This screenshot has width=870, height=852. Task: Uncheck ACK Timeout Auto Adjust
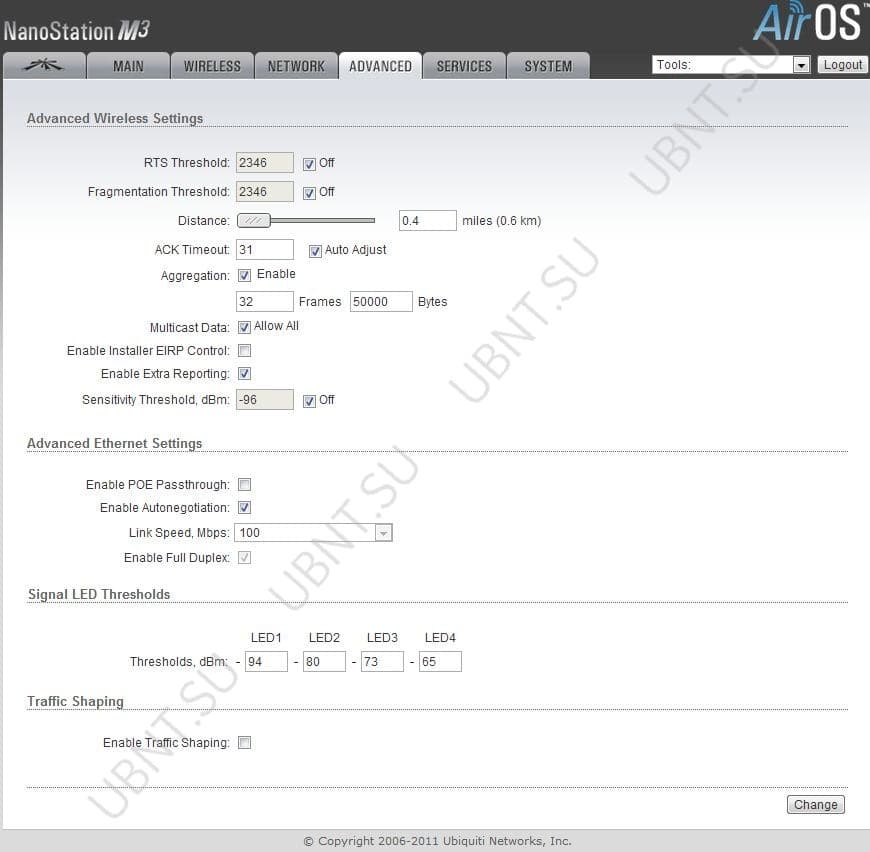click(x=315, y=251)
